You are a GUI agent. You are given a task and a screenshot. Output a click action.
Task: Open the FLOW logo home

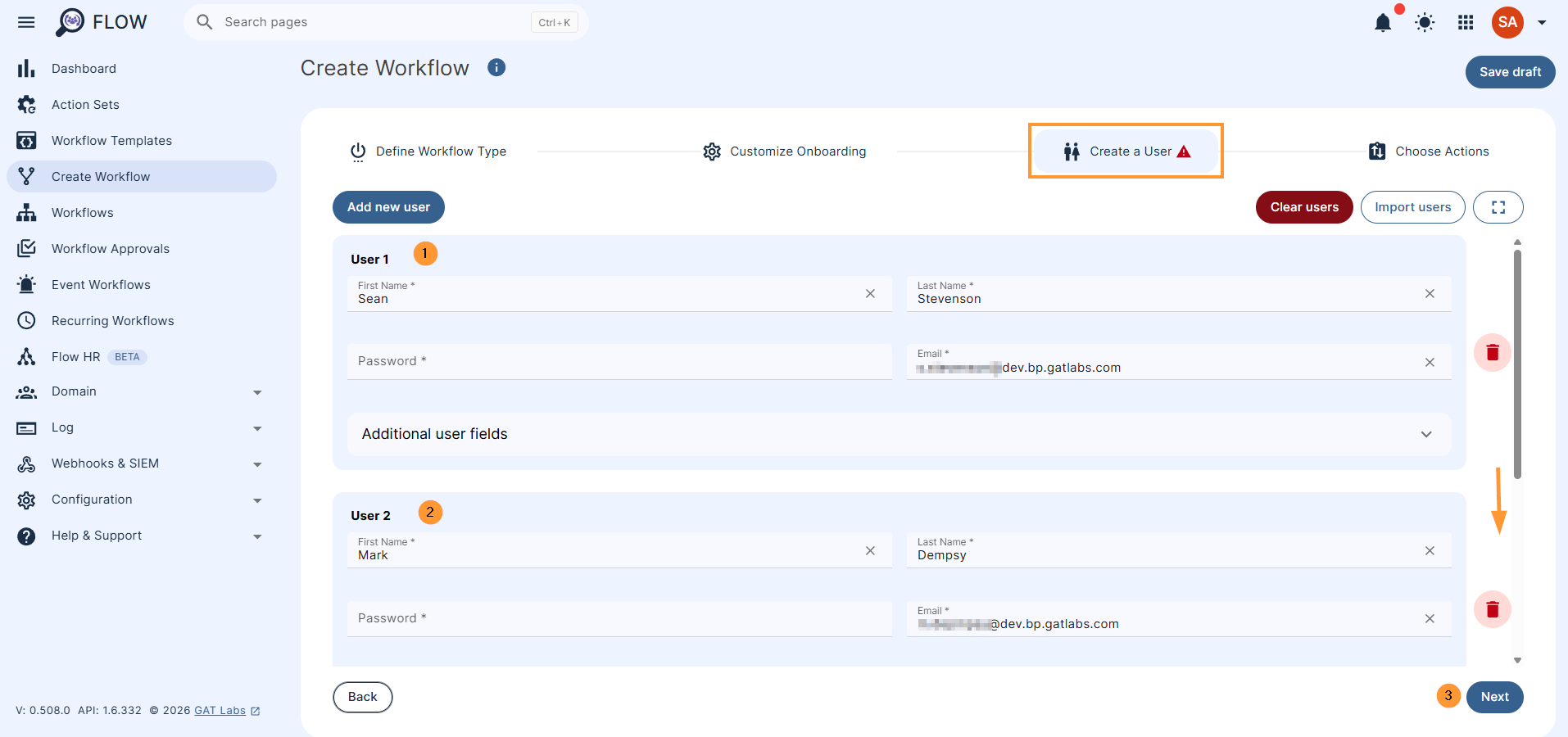coord(102,22)
